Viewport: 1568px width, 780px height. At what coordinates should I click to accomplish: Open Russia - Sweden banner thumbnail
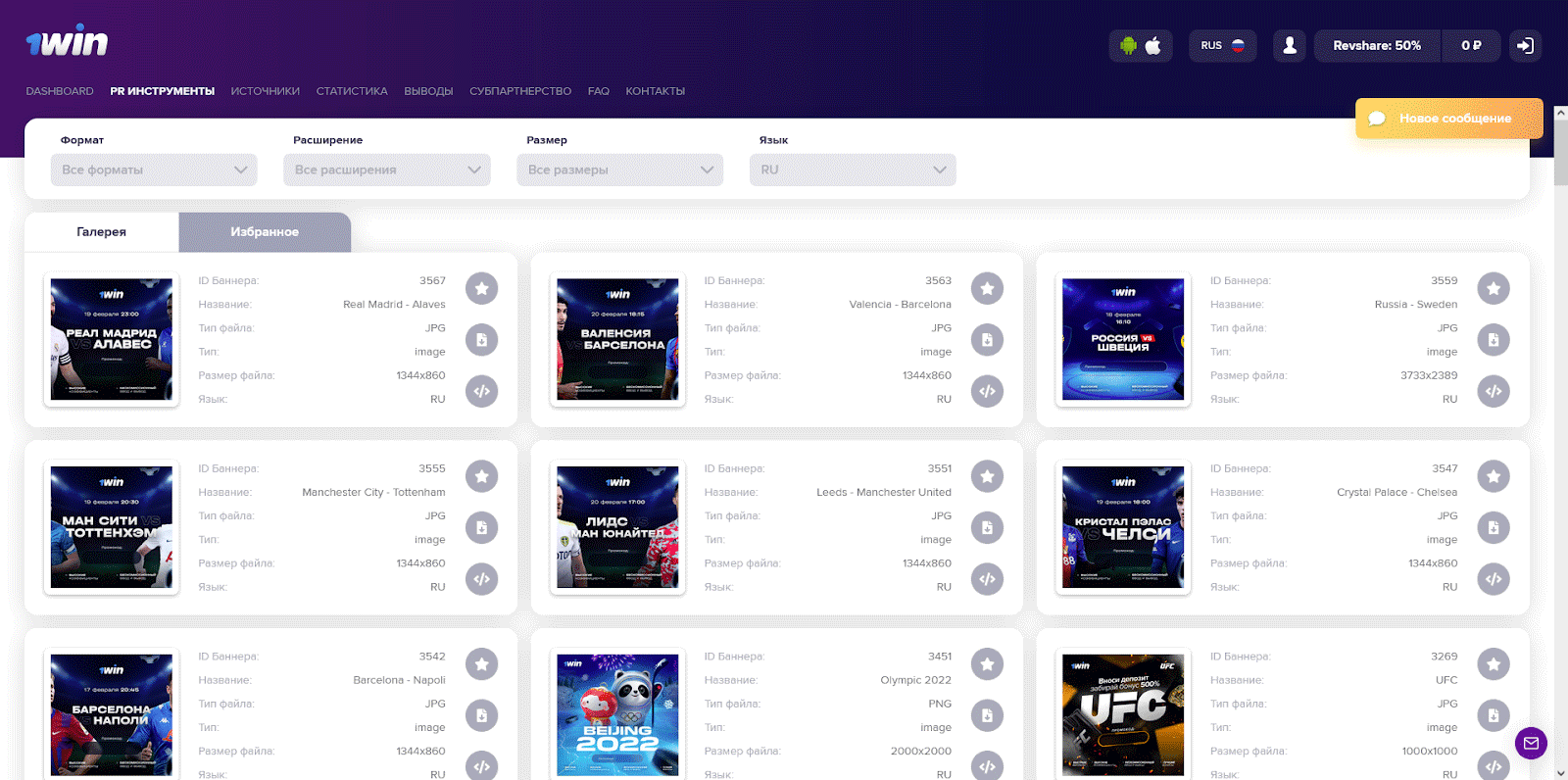coord(1123,339)
